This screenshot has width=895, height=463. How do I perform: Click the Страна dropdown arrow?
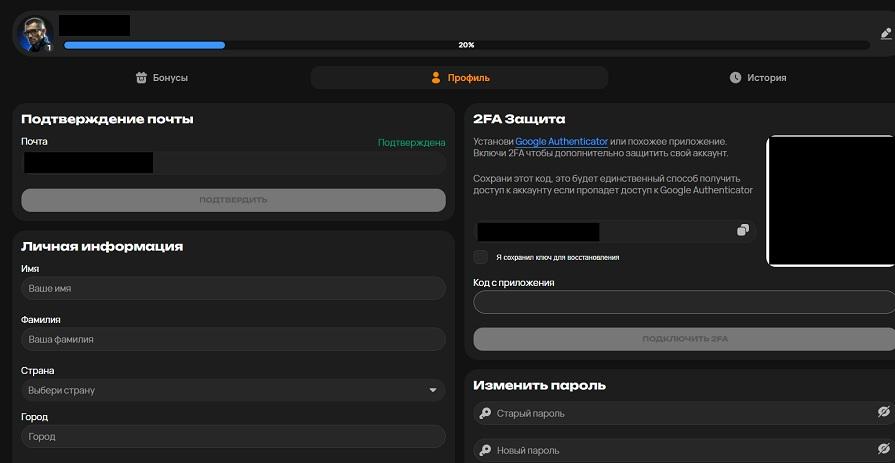[x=433, y=390]
